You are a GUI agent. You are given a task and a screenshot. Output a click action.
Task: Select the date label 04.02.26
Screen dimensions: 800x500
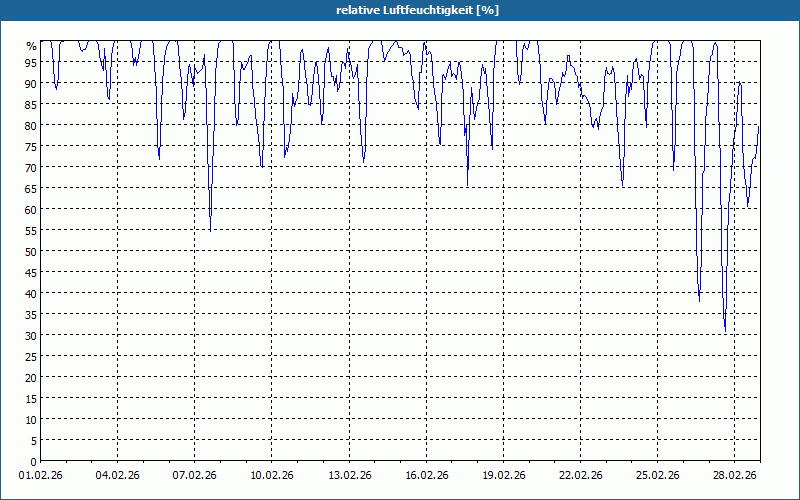coord(117,475)
